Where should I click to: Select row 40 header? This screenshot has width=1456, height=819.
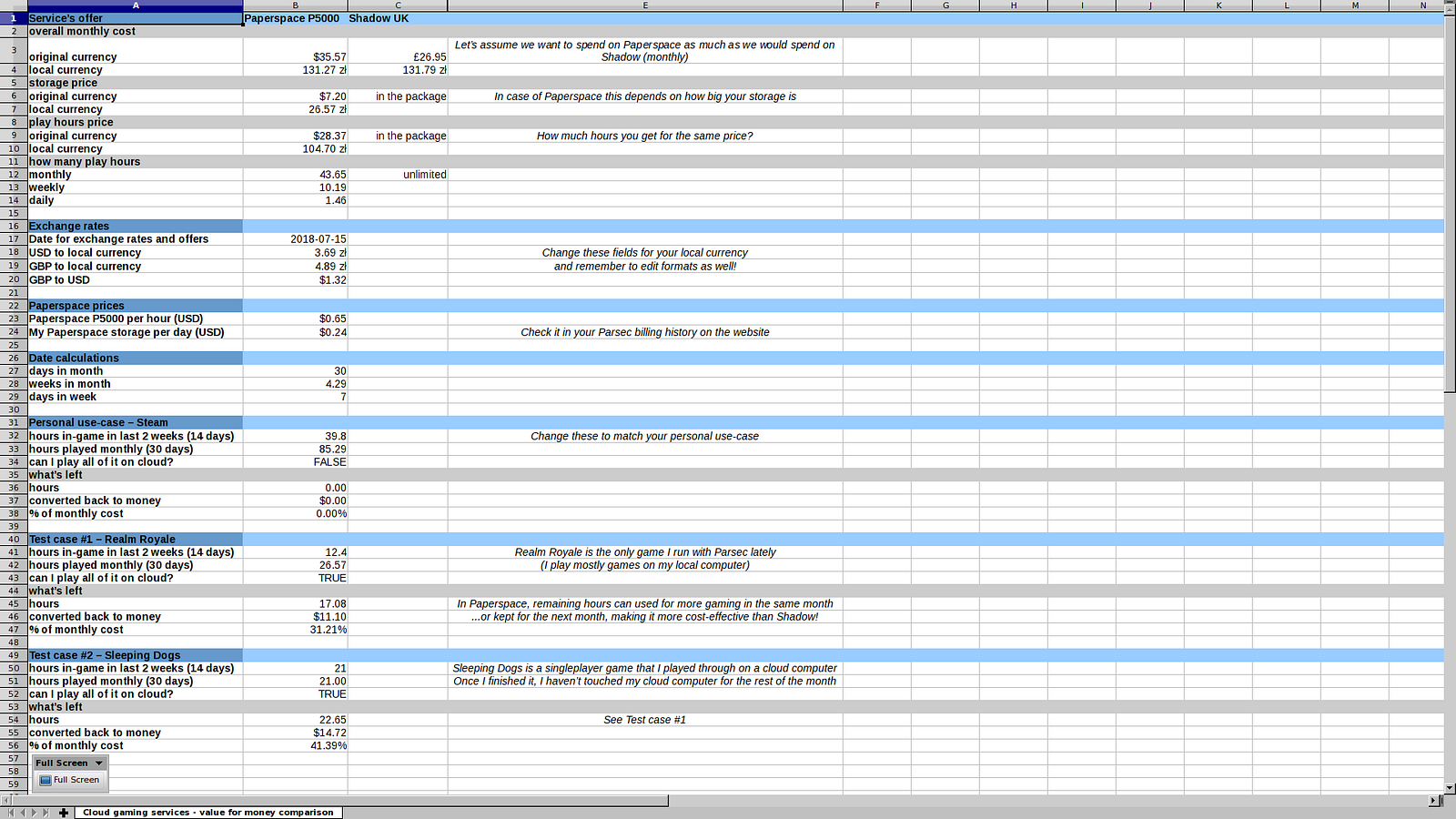pyautogui.click(x=14, y=540)
